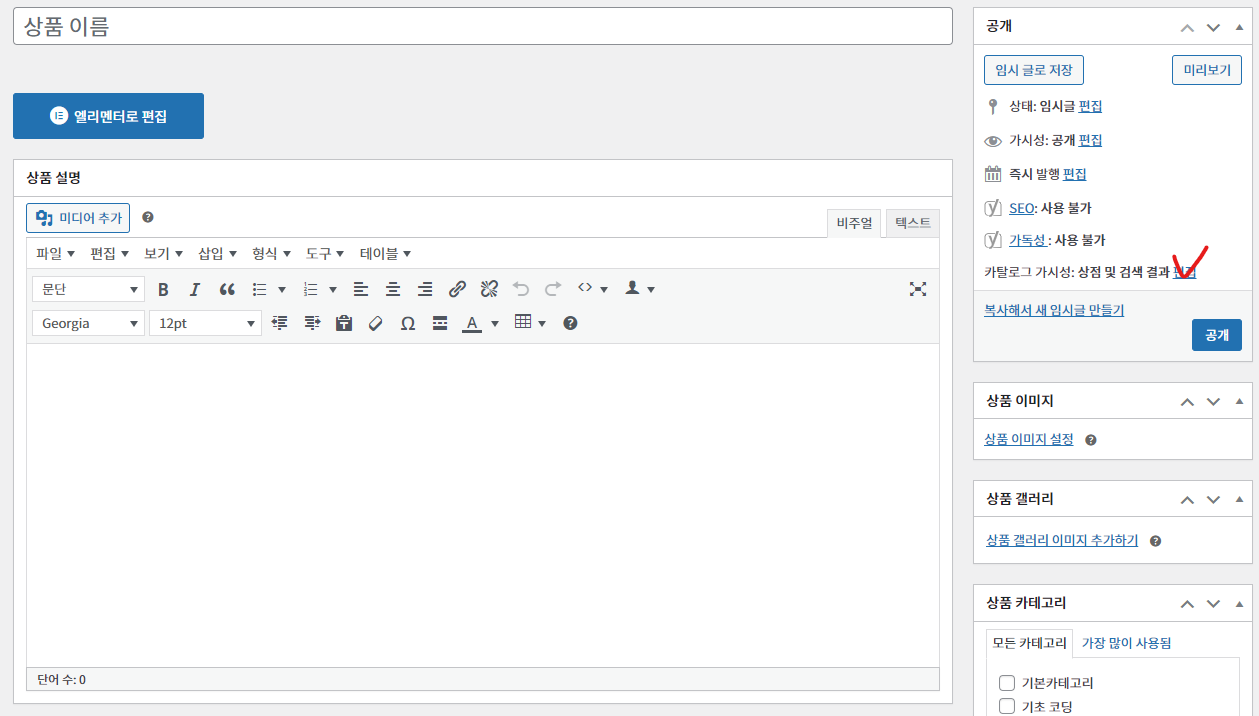Click the paste as text icon
Viewport: 1259px width, 716px height.
pos(344,324)
